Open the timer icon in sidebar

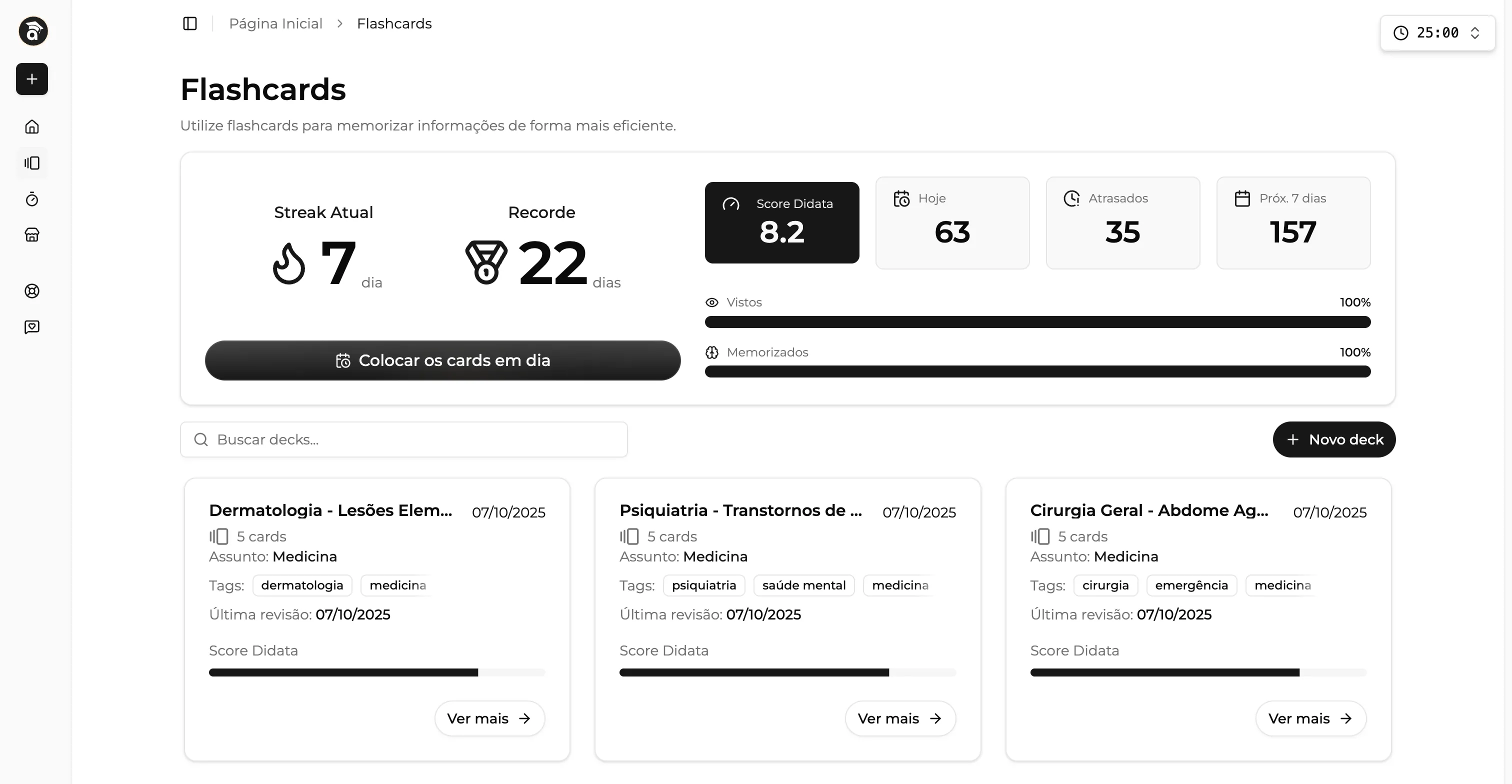pyautogui.click(x=31, y=199)
